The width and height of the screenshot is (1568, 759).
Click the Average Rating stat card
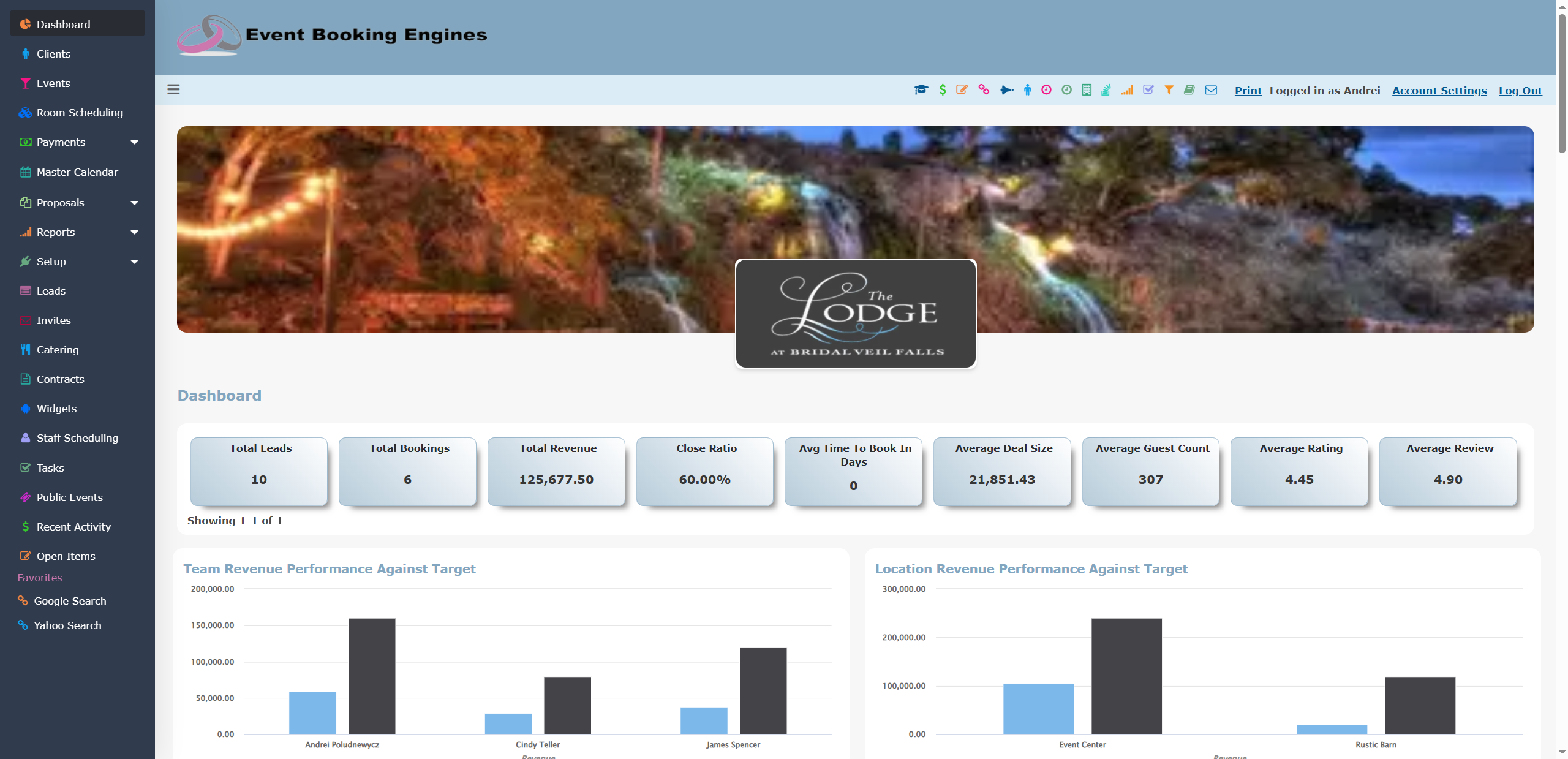click(x=1299, y=471)
